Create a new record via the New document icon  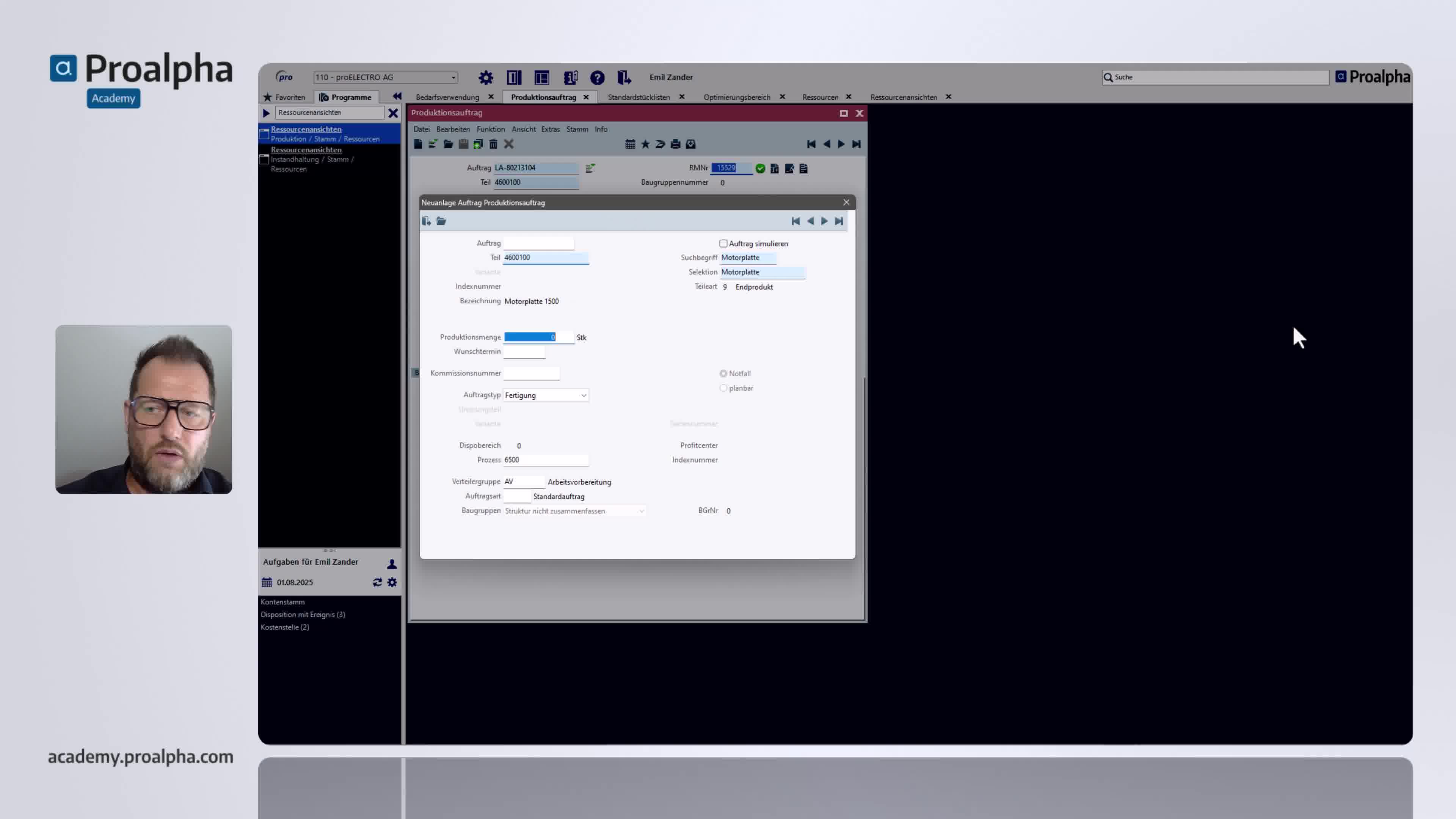pos(418,144)
